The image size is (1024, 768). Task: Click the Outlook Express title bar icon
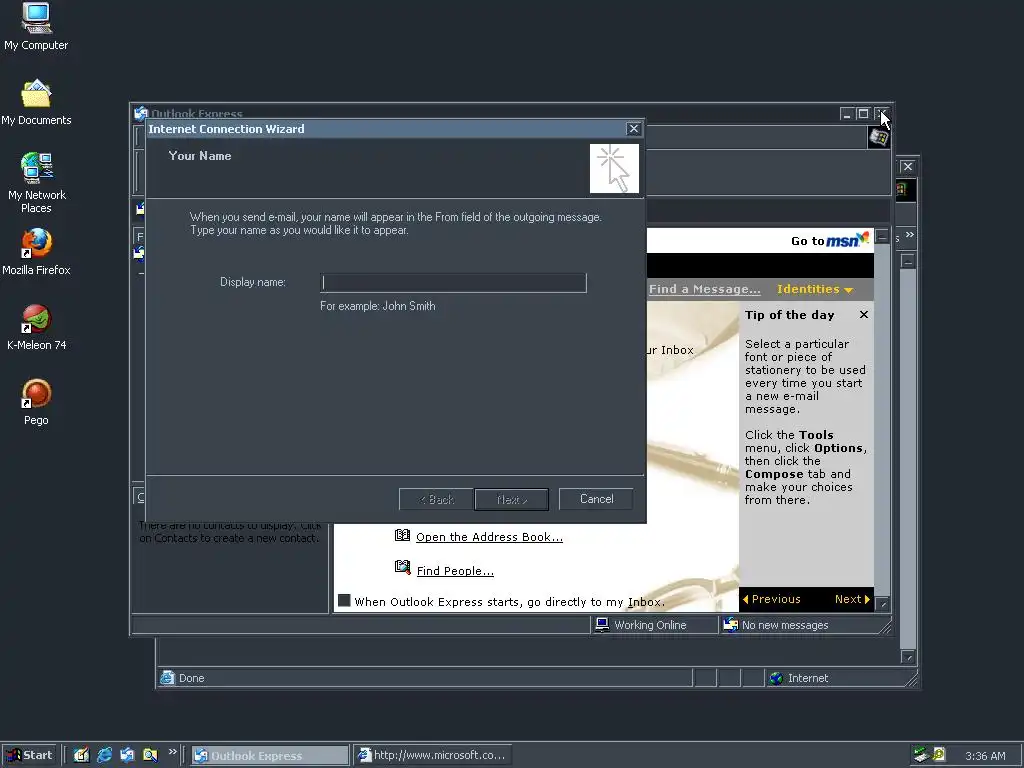point(140,114)
